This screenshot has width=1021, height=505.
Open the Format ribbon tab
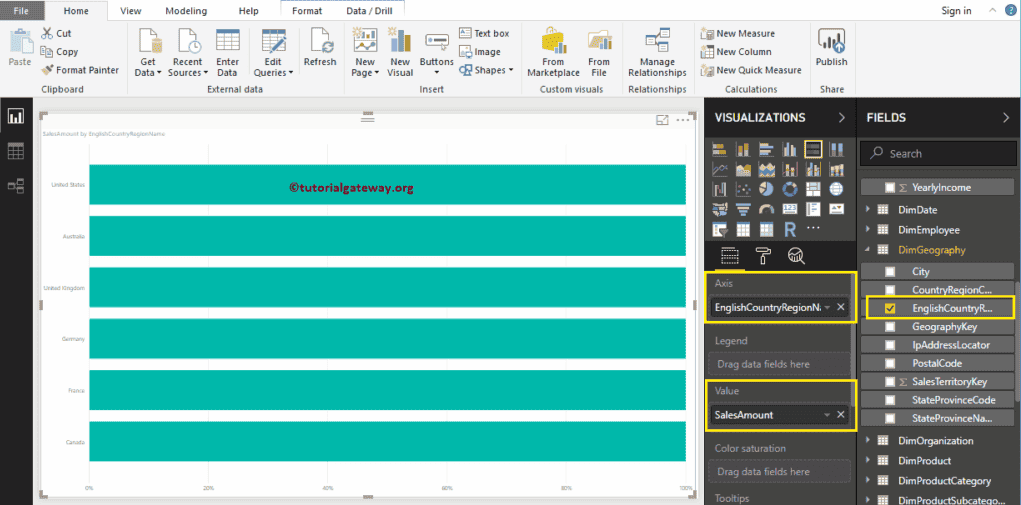307,10
